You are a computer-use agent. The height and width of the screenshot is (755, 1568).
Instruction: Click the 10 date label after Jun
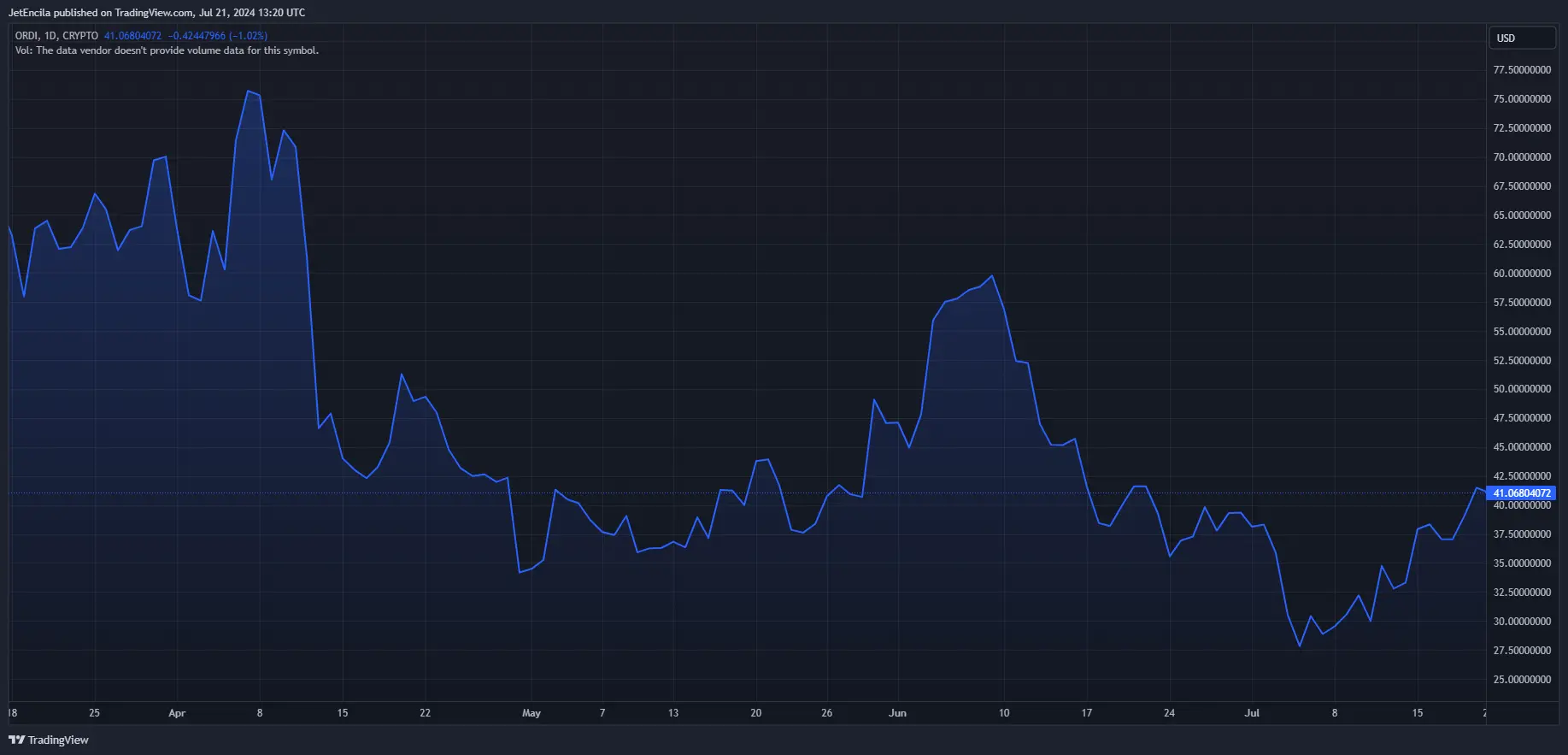[1004, 713]
